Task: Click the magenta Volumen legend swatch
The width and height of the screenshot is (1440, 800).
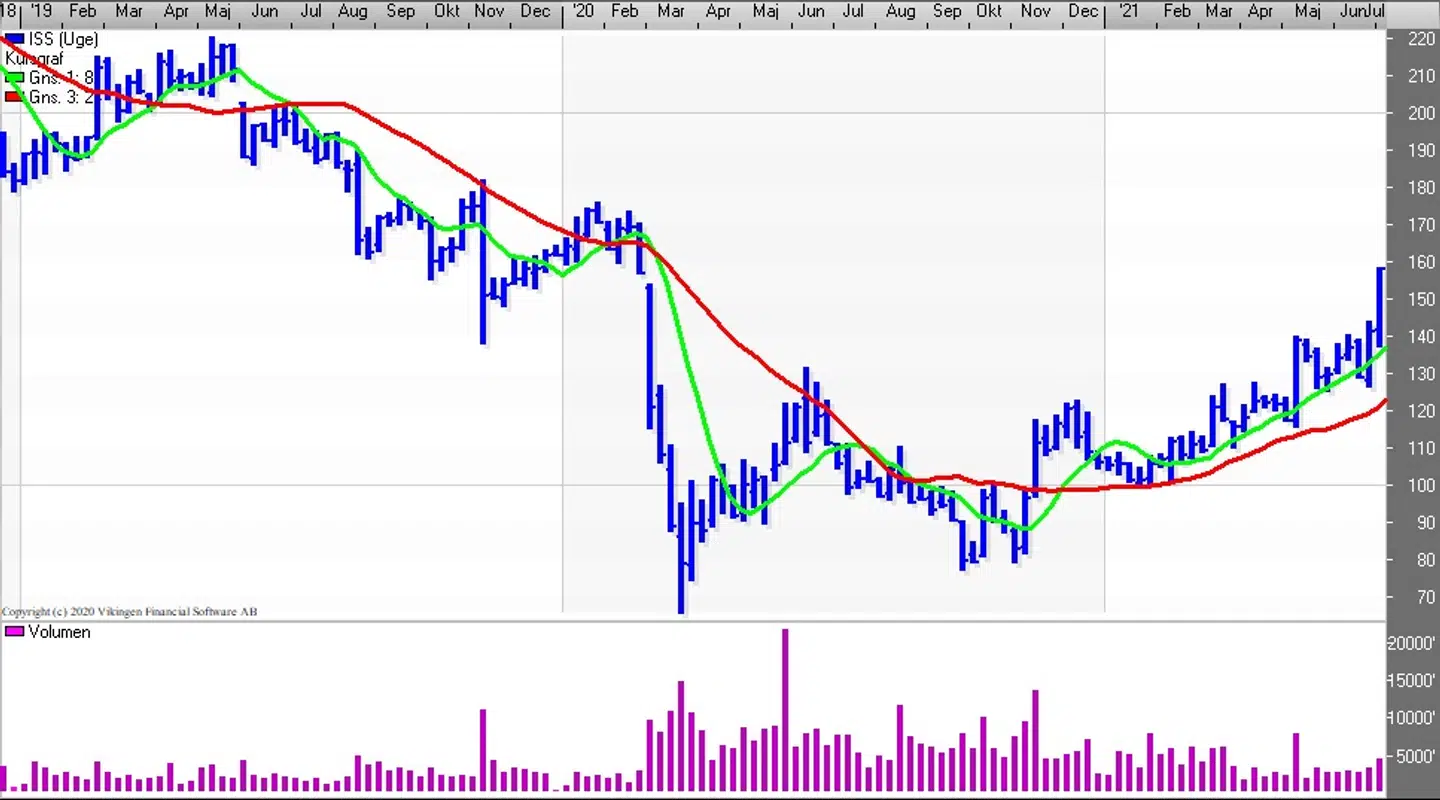Action: (x=14, y=632)
